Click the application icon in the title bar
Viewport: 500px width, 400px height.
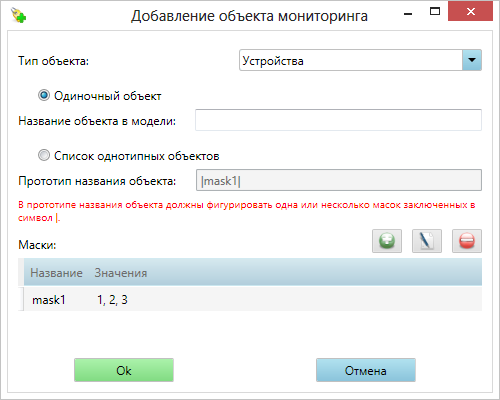(x=18, y=15)
